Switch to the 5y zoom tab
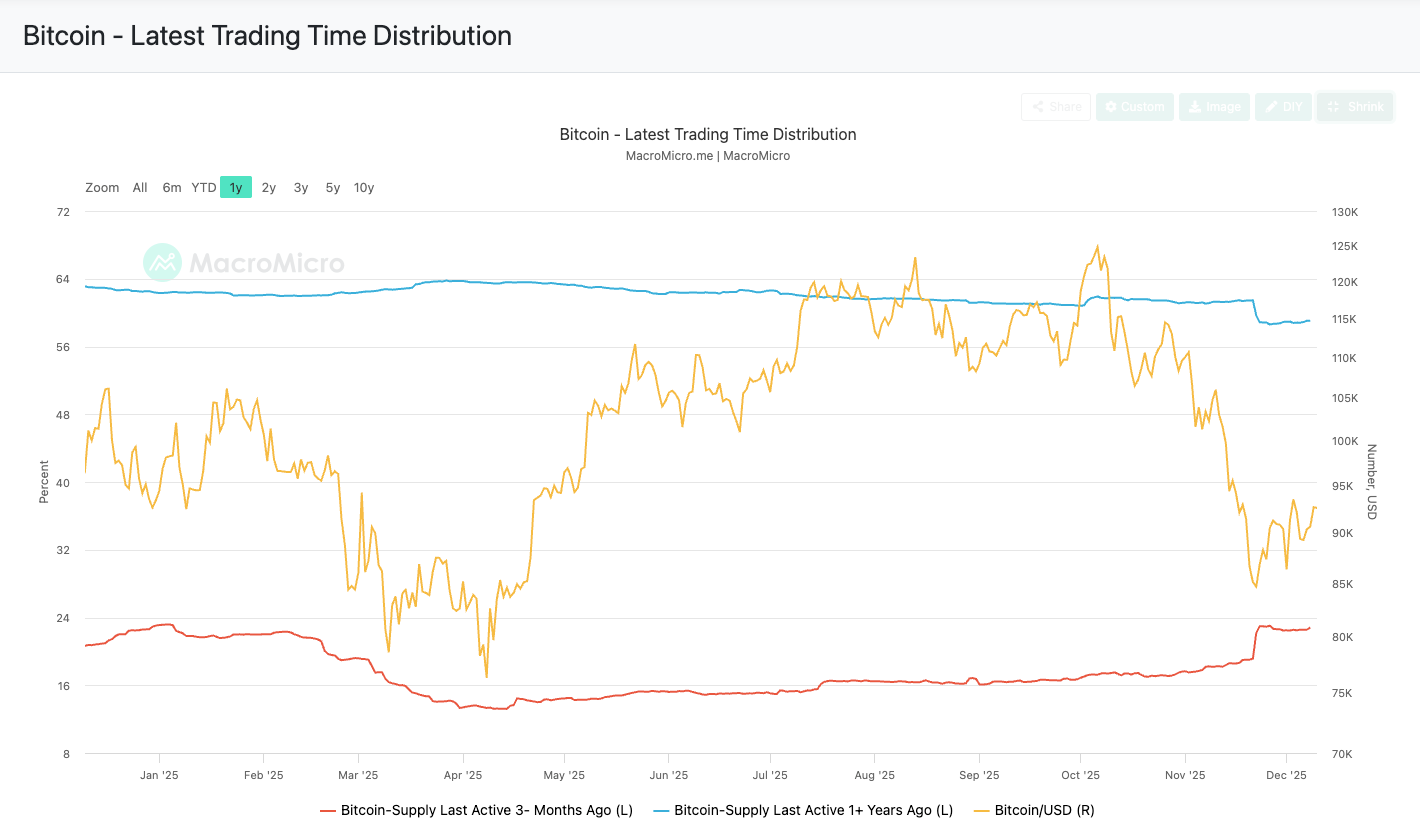 tap(332, 187)
